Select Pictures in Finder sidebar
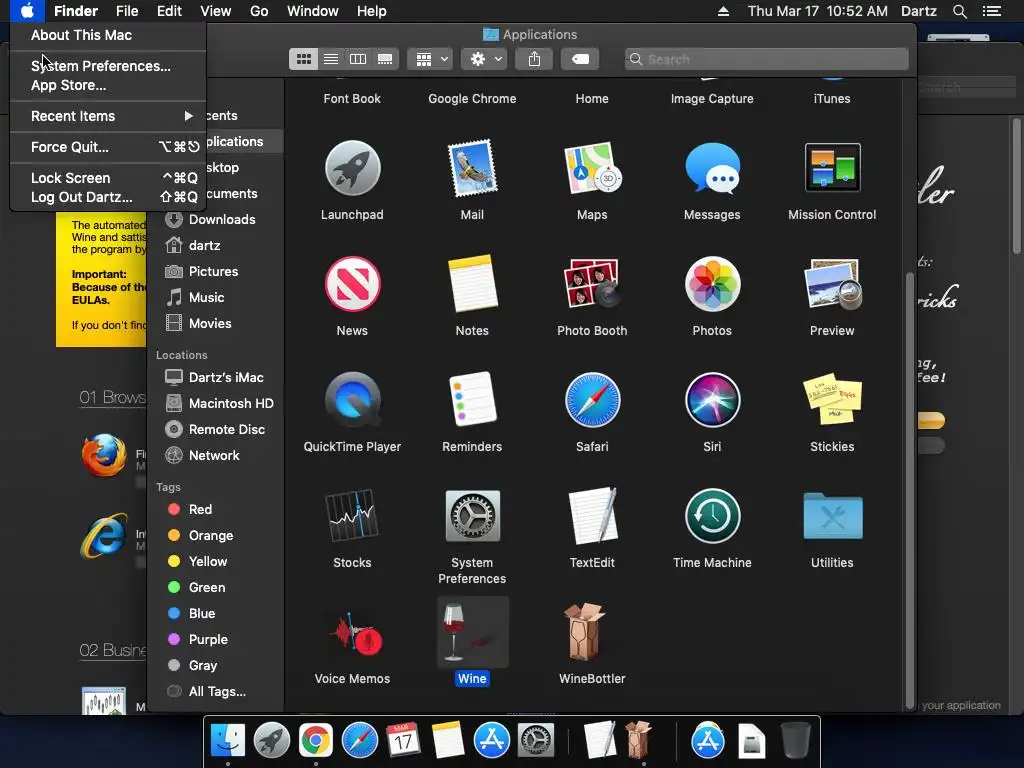This screenshot has width=1024, height=768. pos(216,272)
